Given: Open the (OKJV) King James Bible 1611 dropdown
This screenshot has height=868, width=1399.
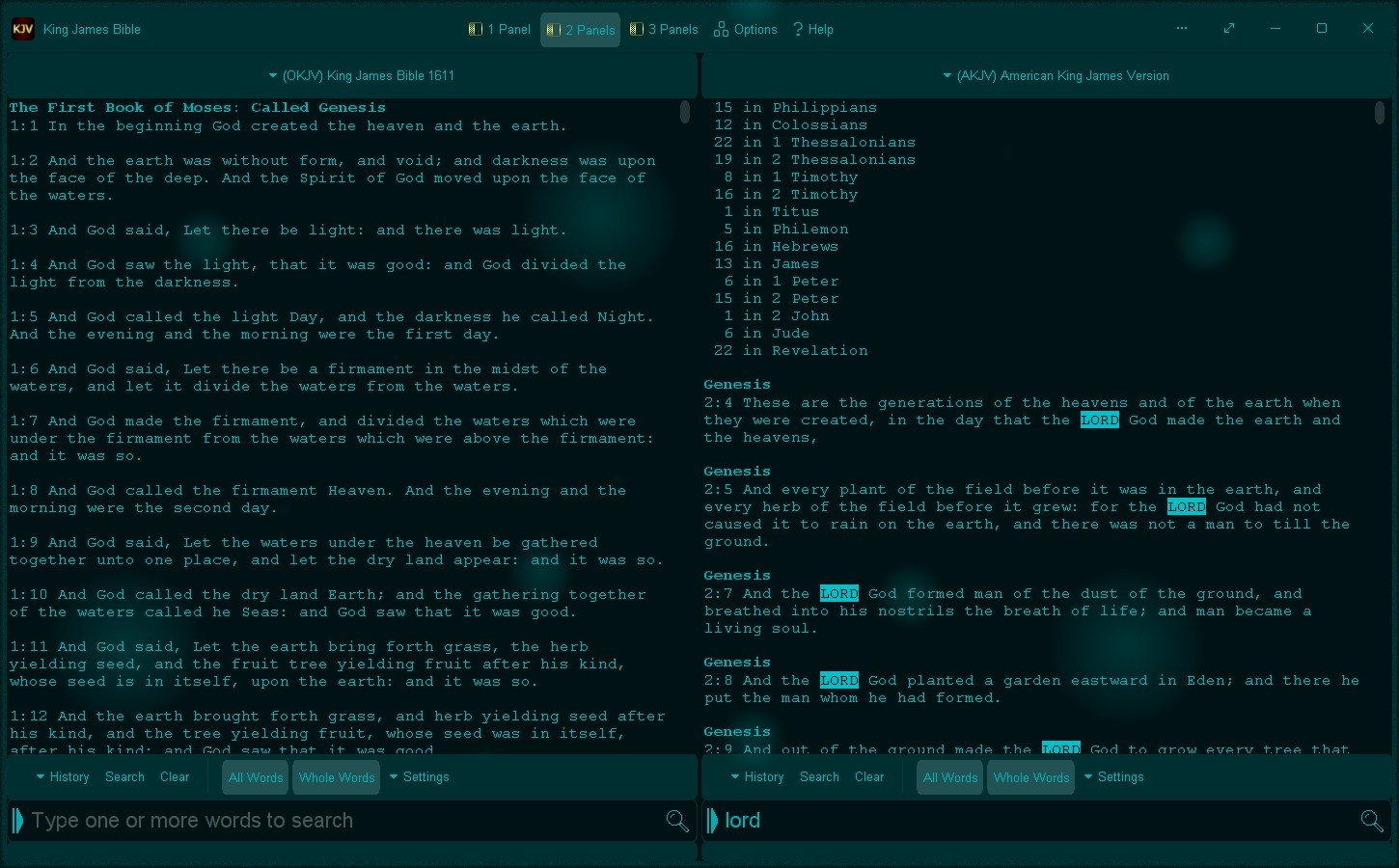Looking at the screenshot, I should pos(361,75).
